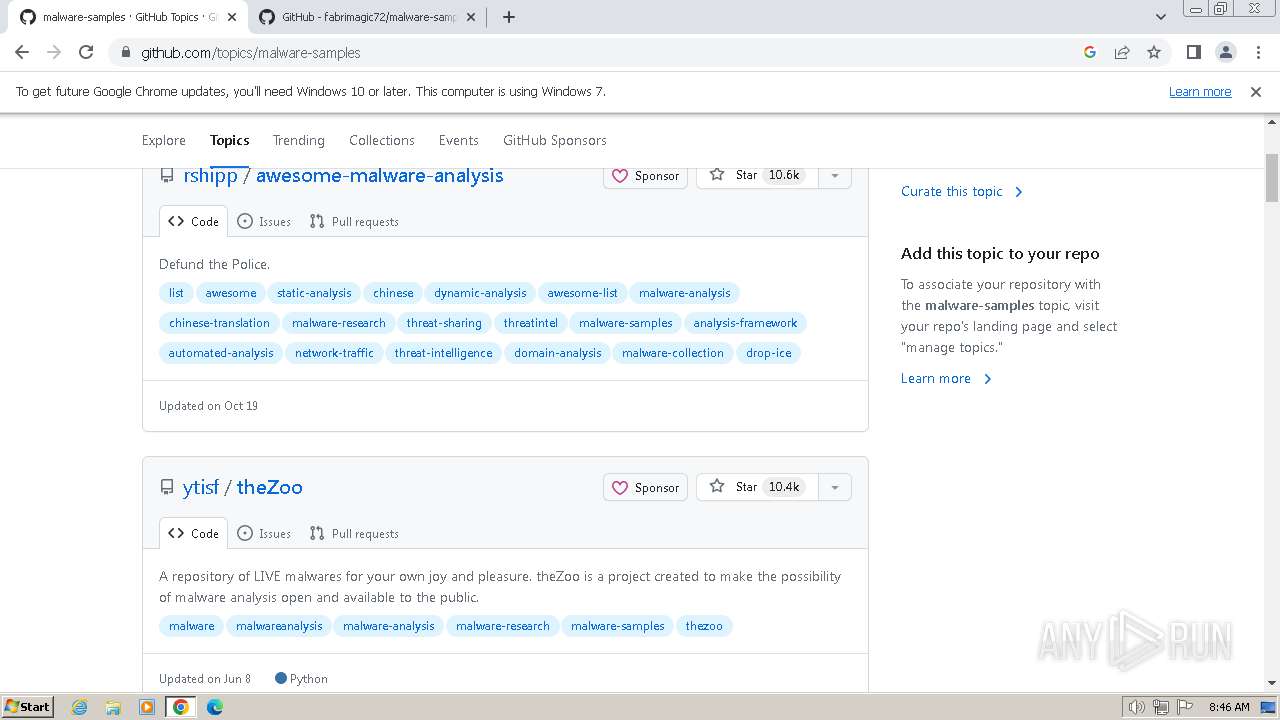This screenshot has width=1280, height=720.
Task: Open a new browser tab
Action: click(x=508, y=17)
